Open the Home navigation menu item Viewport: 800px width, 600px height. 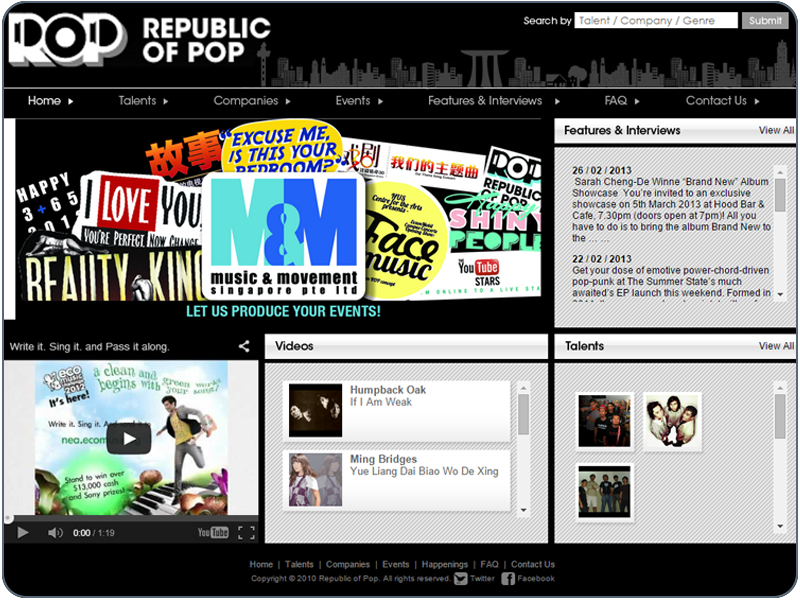(x=44, y=101)
